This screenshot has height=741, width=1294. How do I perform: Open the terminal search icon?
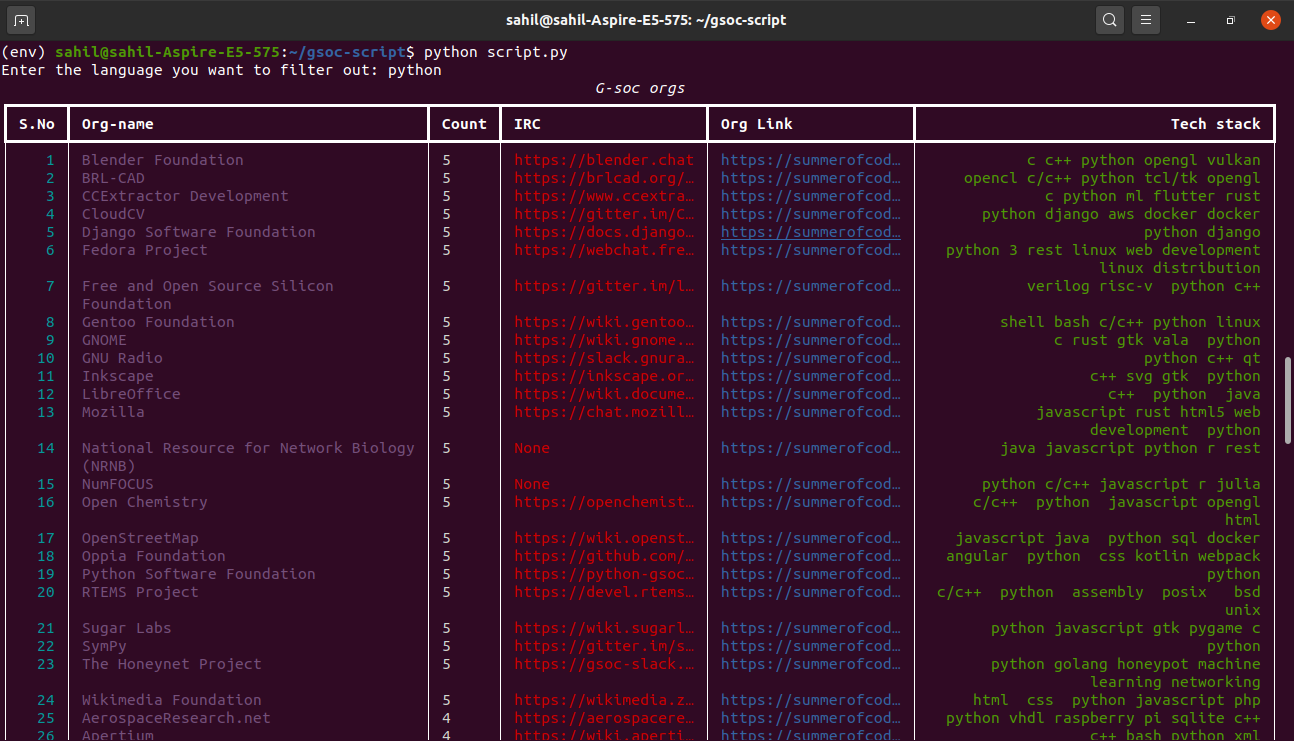coord(1110,19)
